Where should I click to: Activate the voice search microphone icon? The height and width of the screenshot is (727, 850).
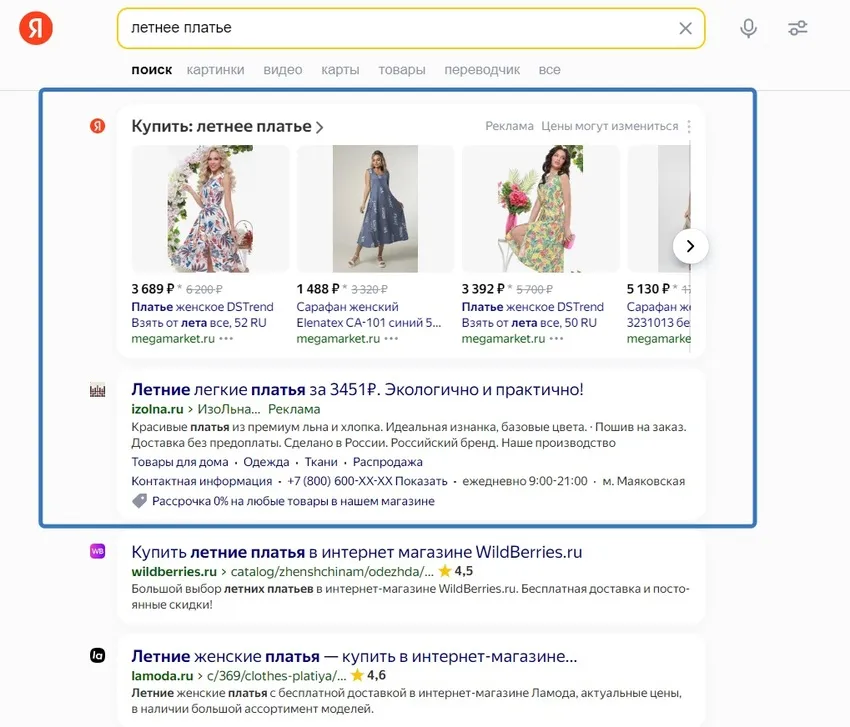click(x=748, y=28)
